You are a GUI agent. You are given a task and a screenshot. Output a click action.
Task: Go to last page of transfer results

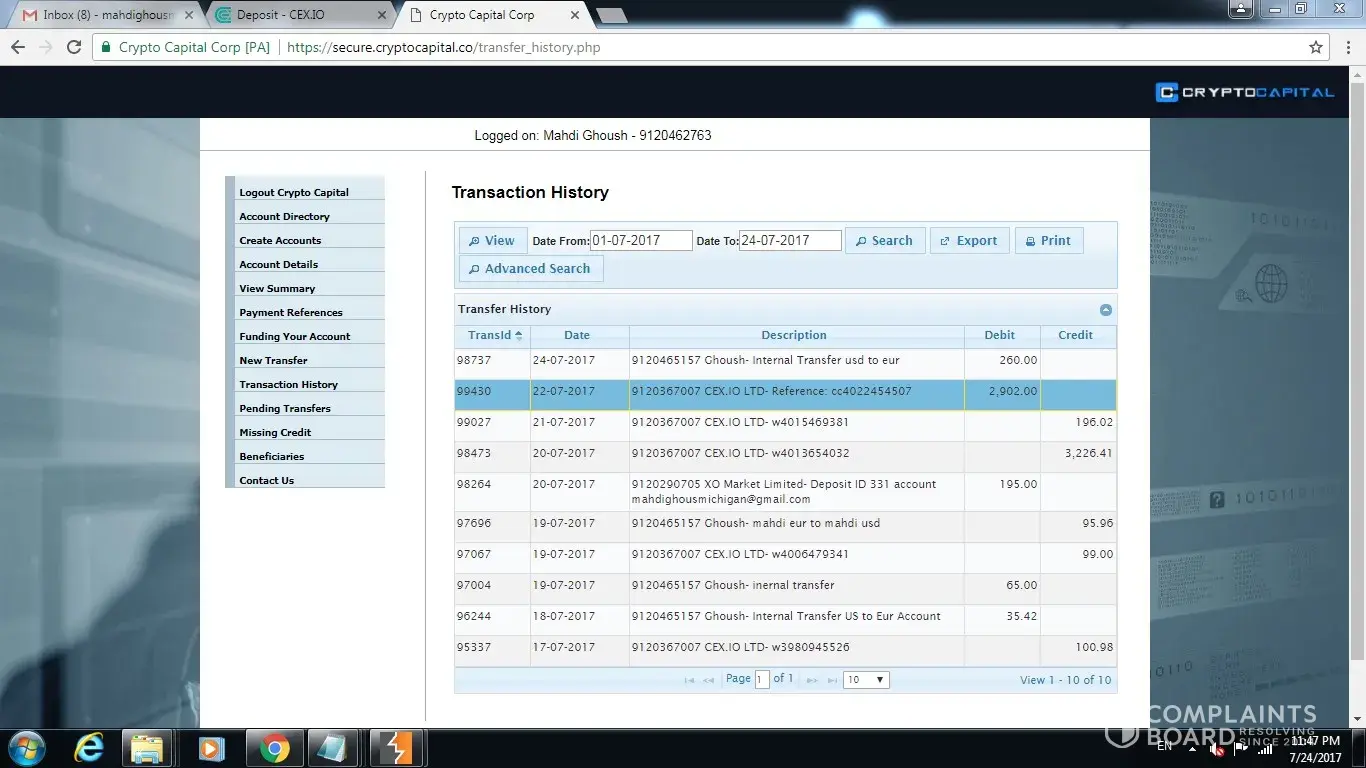click(832, 680)
